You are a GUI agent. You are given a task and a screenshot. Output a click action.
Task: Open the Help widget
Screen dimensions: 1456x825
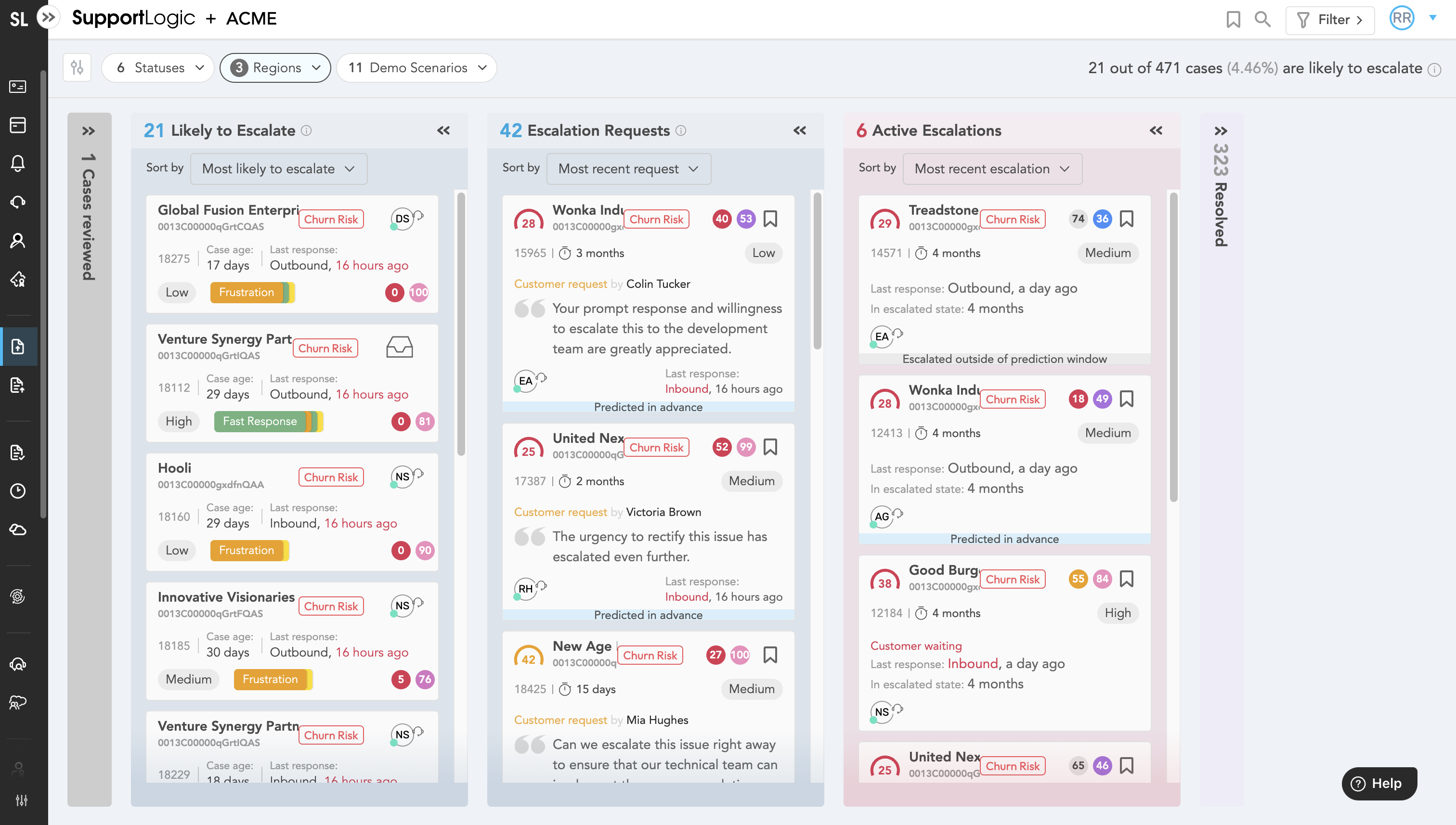(1379, 784)
